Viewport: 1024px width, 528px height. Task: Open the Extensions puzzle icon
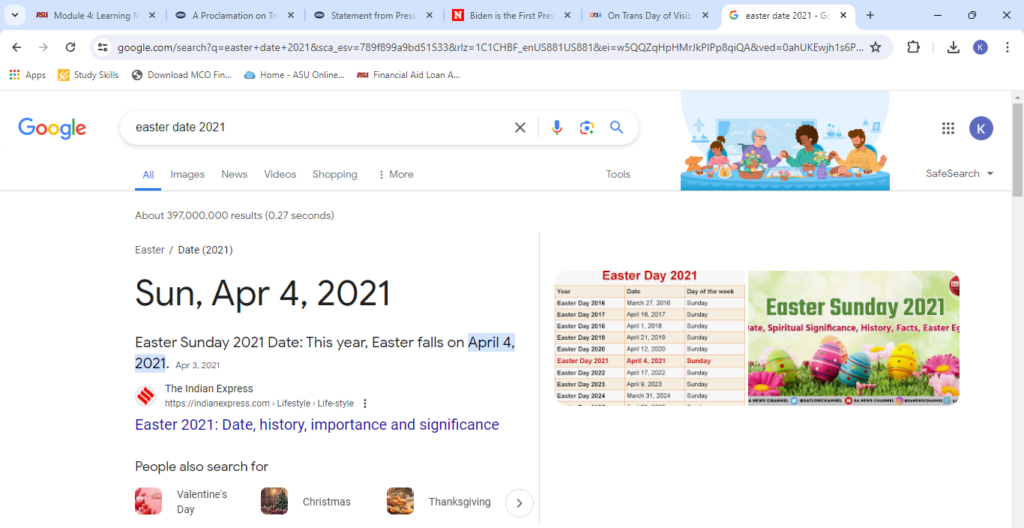click(913, 47)
